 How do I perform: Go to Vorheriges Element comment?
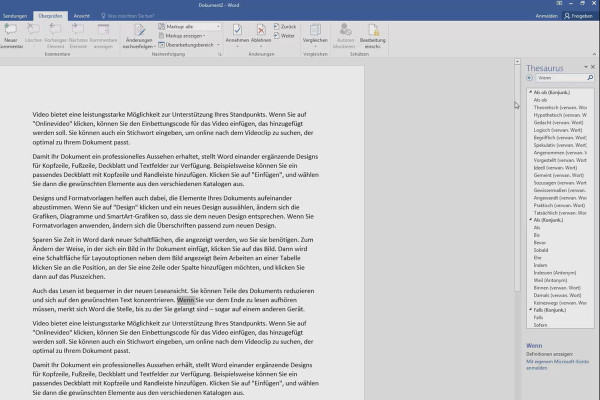(x=55, y=36)
